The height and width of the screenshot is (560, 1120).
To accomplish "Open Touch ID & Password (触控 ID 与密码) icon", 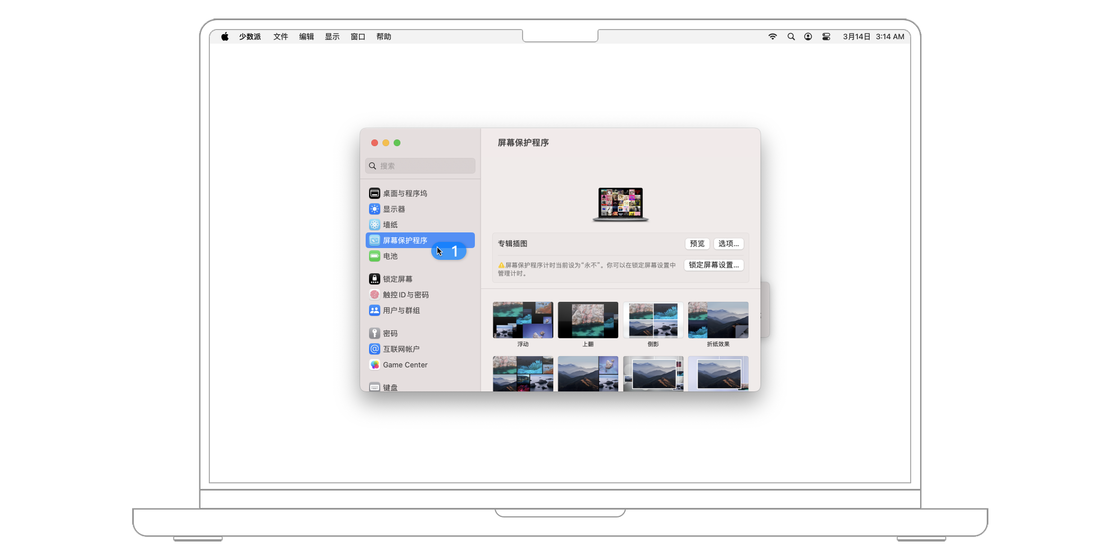I will click(374, 294).
